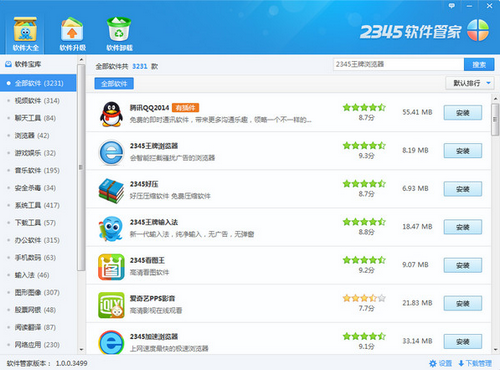Open 下载管理 download manager
Image resolution: width=500 pixels, height=370 pixels.
coord(475,363)
